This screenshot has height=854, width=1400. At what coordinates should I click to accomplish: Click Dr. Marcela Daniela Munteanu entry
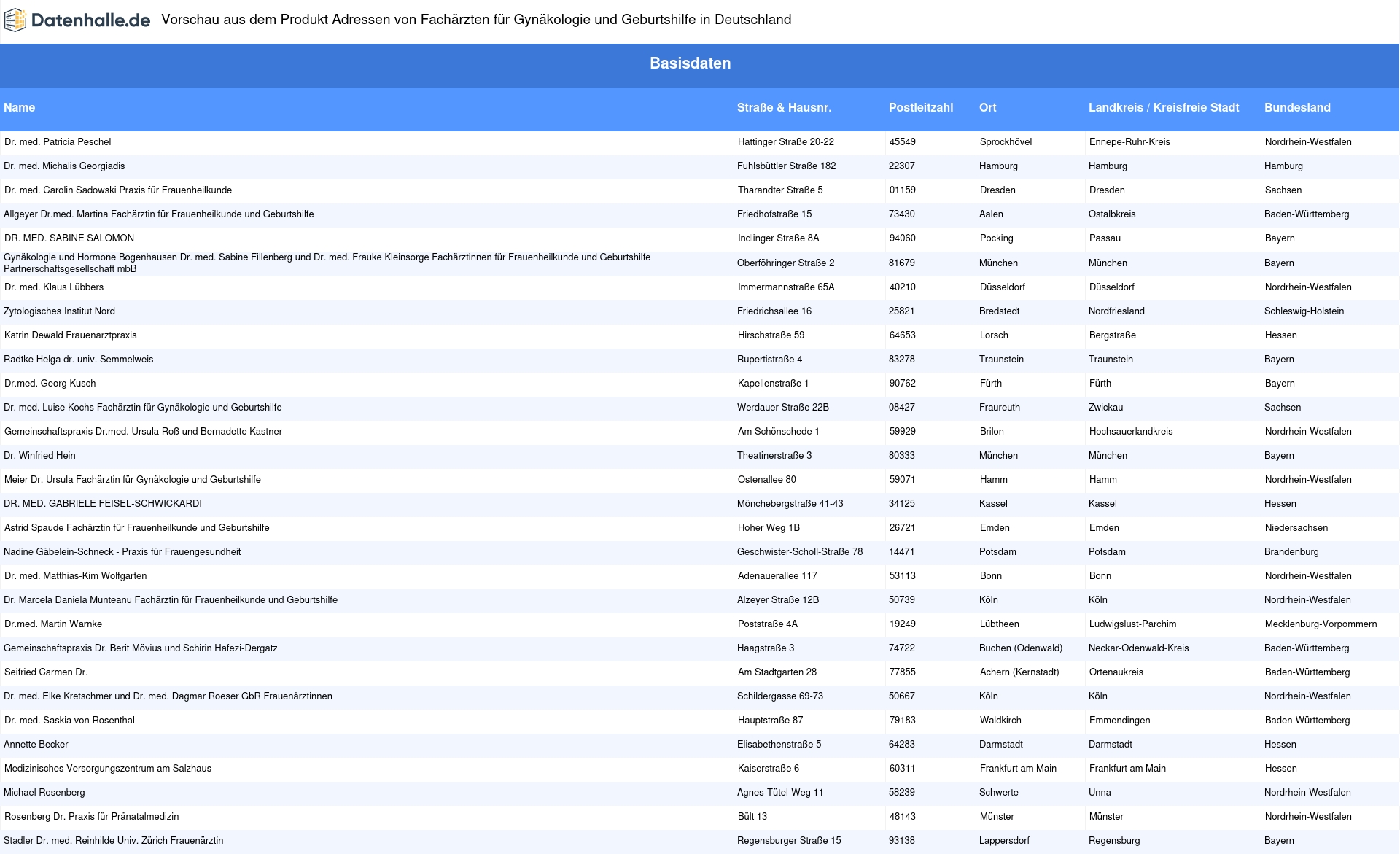pyautogui.click(x=171, y=600)
